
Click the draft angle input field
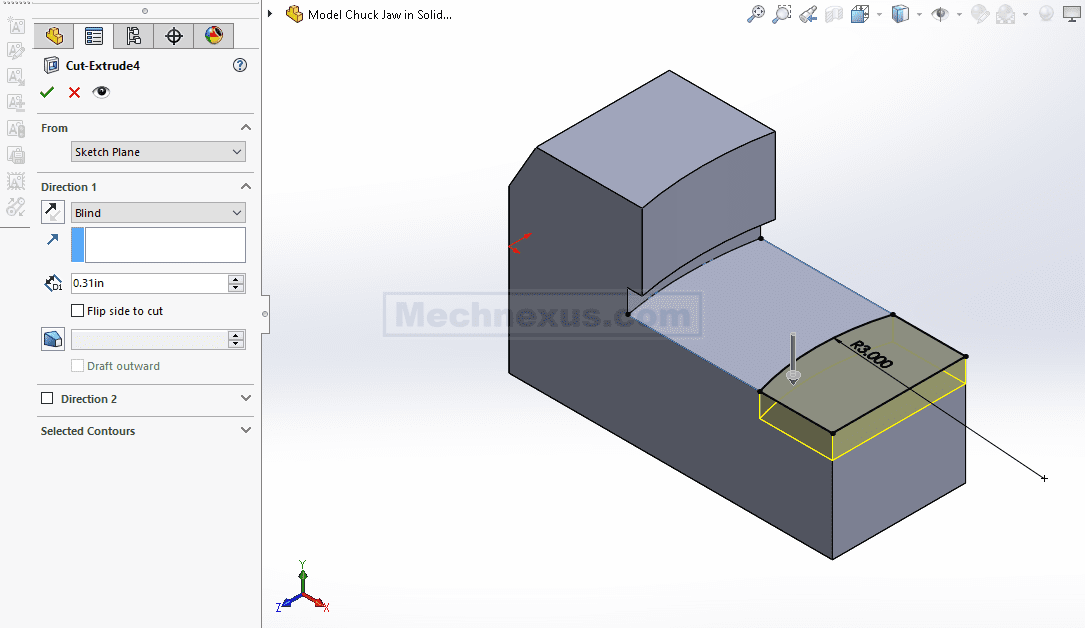point(149,340)
